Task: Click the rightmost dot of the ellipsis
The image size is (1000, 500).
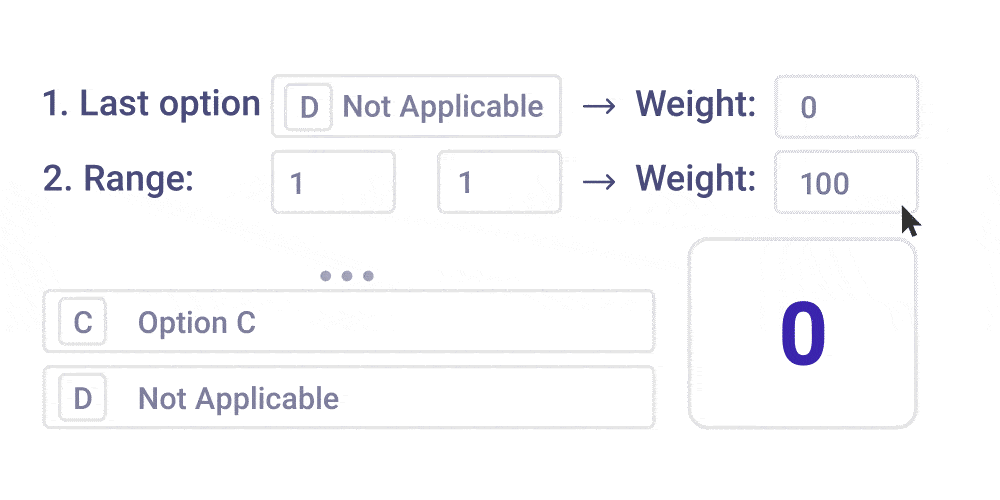Action: click(x=368, y=276)
